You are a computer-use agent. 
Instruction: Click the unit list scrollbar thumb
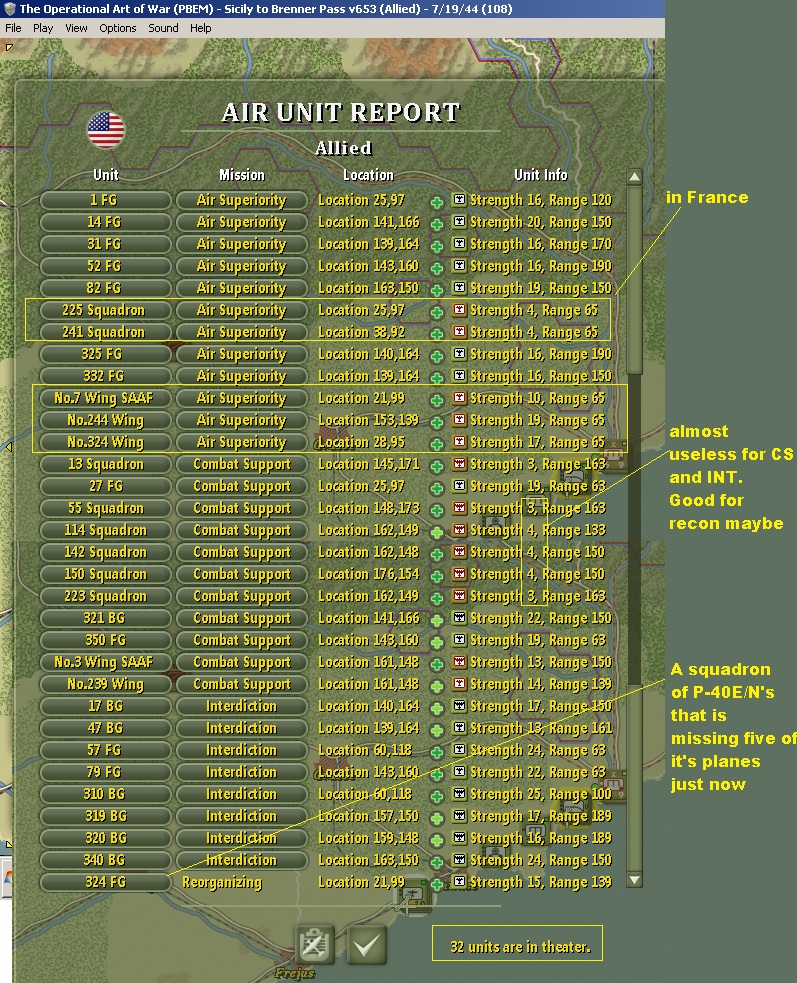tap(635, 280)
